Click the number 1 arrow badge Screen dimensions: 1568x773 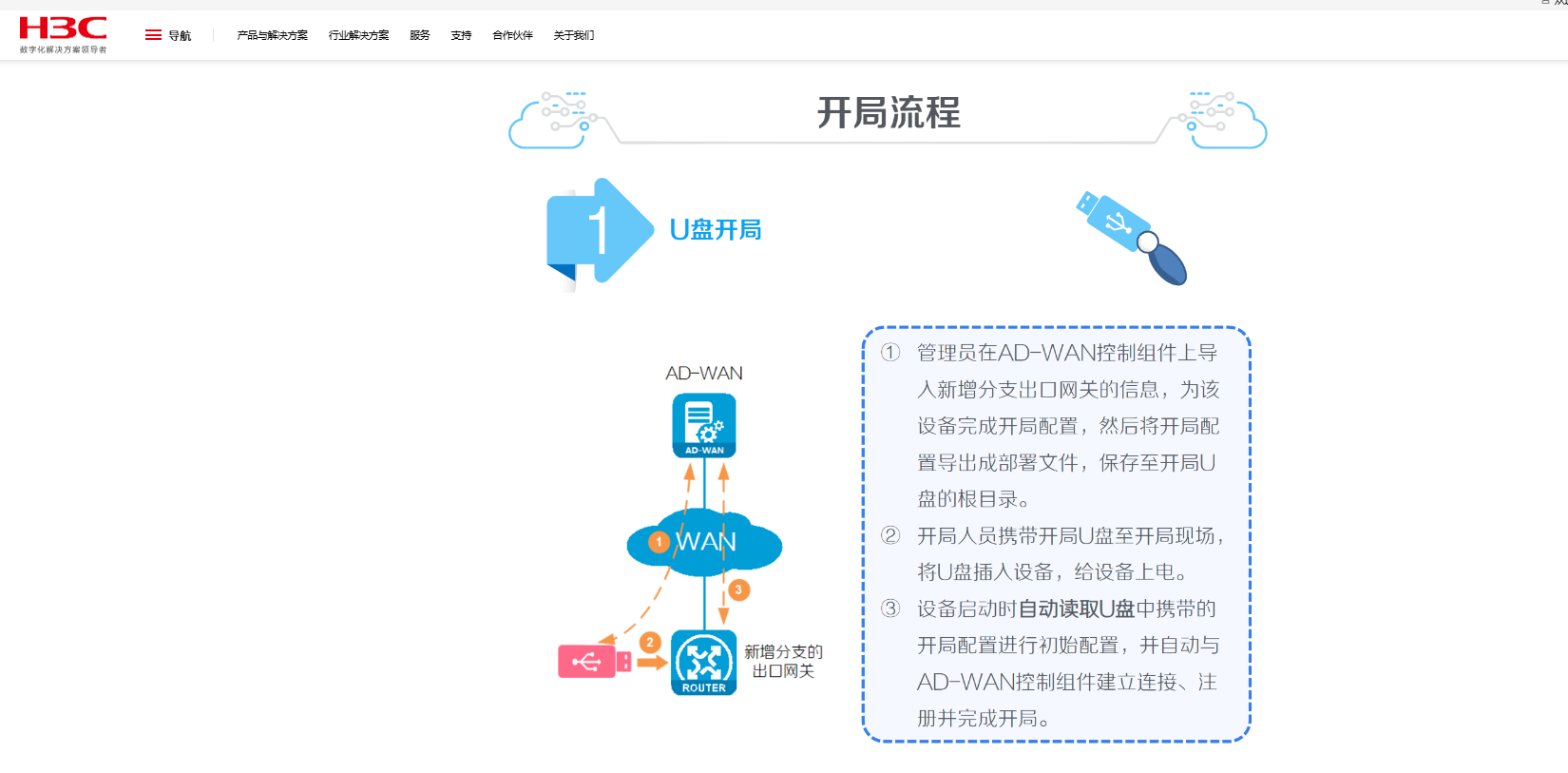599,231
